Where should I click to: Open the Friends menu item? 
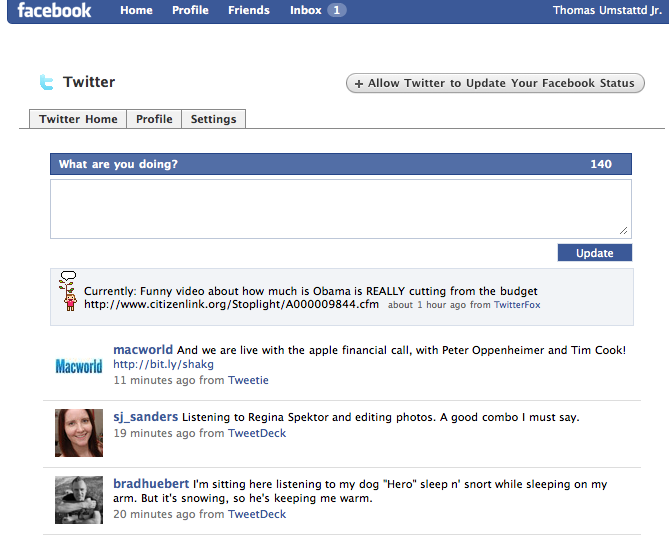click(x=249, y=10)
